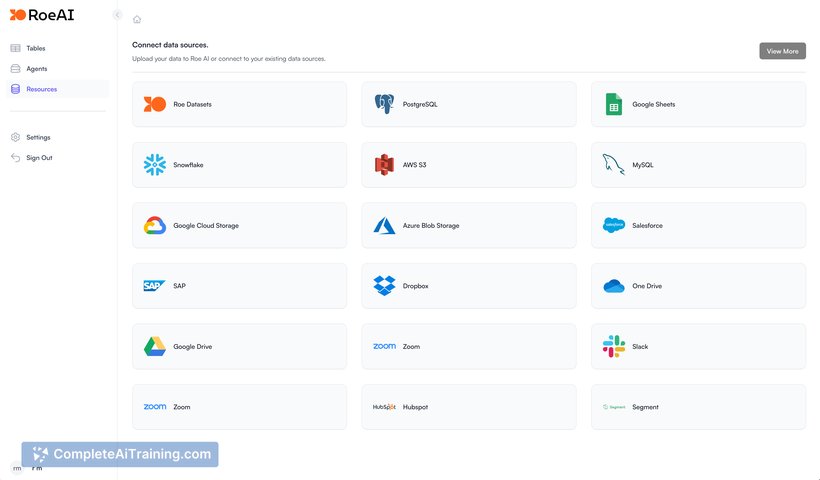820x480 pixels.
Task: Click the Salesforce cloud icon
Action: pyautogui.click(x=614, y=225)
